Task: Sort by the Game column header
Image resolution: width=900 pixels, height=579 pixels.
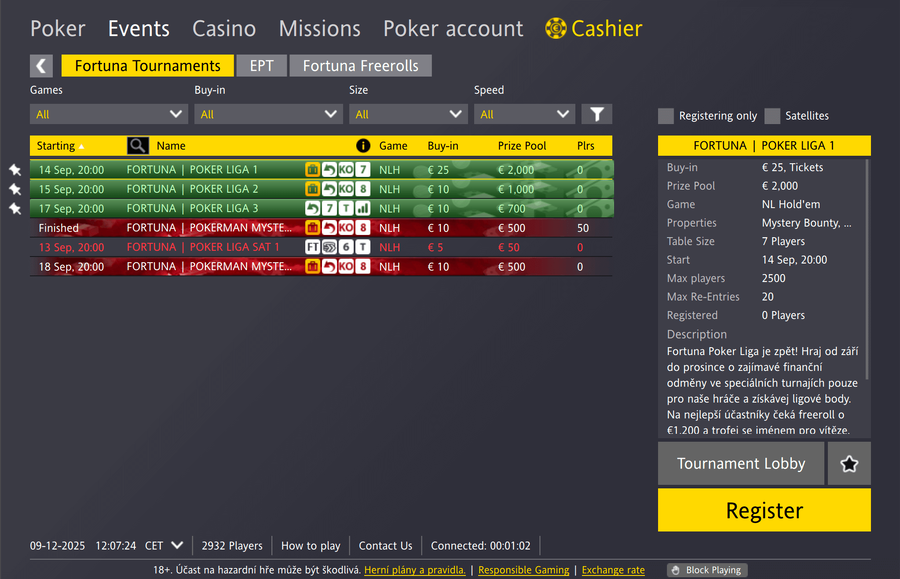Action: click(x=393, y=146)
